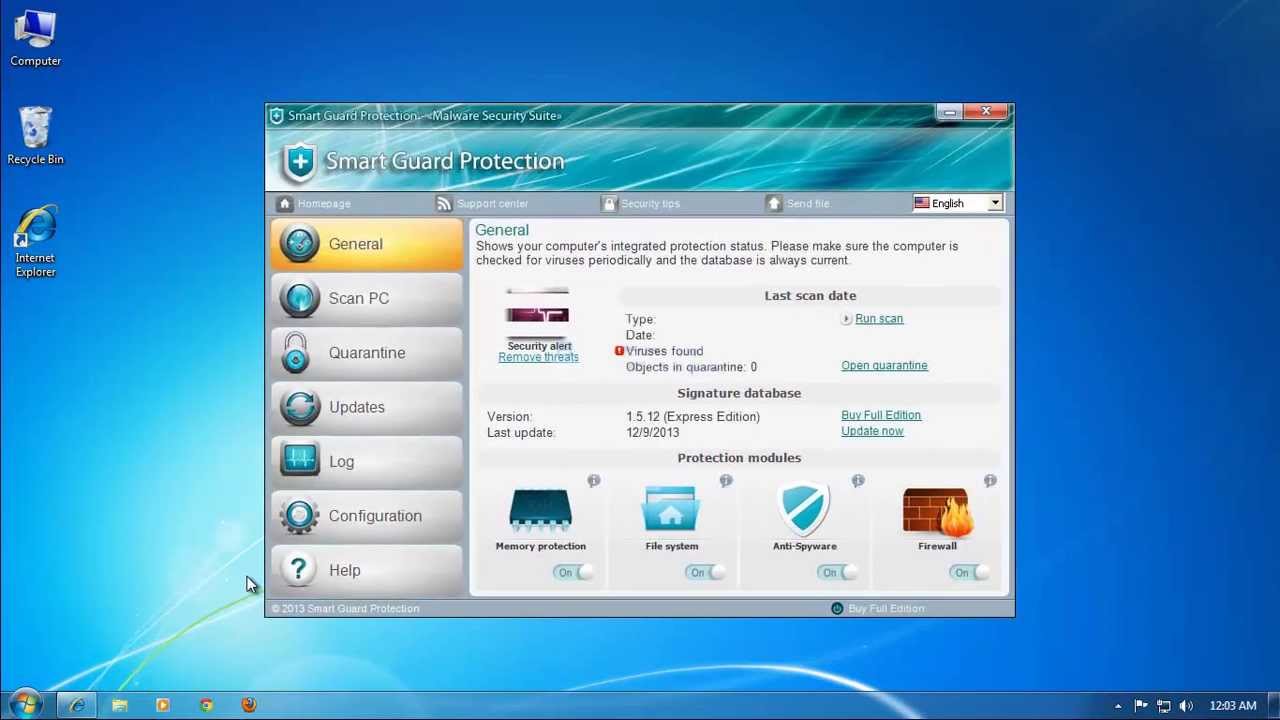The width and height of the screenshot is (1280, 720).
Task: Open Windows Media Player on taskbar
Action: coord(163,706)
